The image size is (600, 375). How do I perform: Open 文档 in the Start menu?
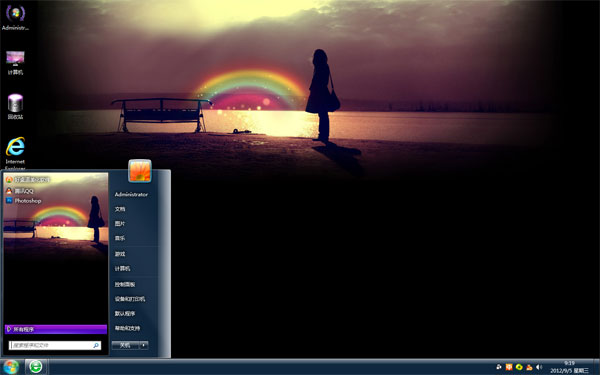tap(120, 209)
